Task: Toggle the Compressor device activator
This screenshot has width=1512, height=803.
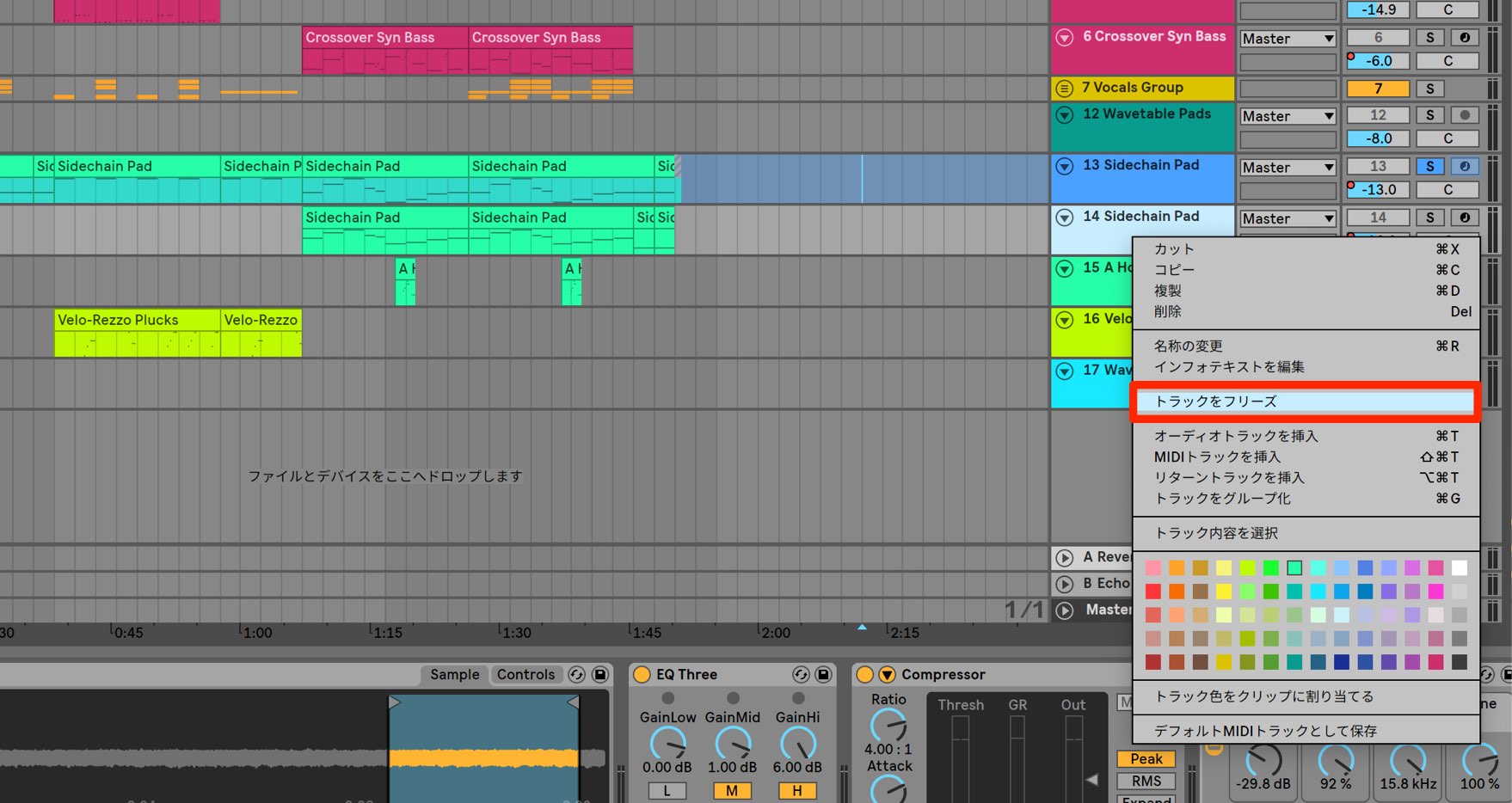Action: pos(865,675)
